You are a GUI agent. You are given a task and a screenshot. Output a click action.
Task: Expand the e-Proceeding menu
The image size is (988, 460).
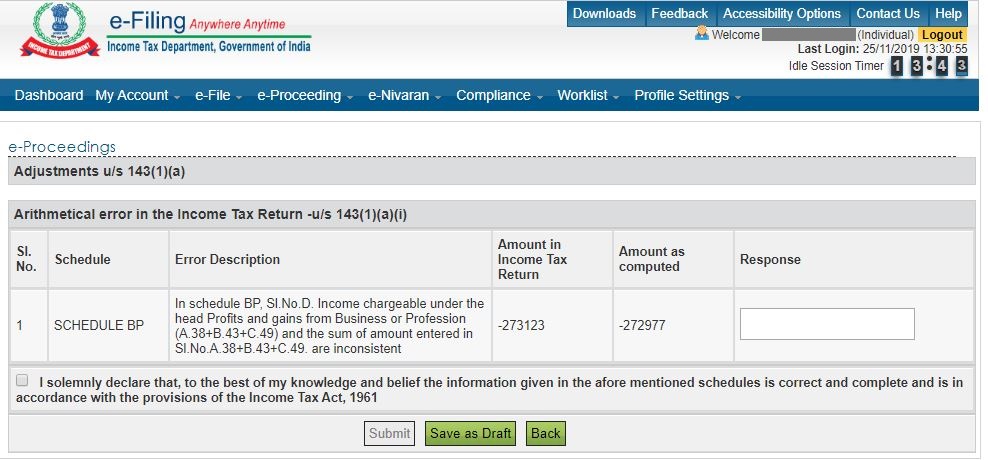tap(305, 96)
